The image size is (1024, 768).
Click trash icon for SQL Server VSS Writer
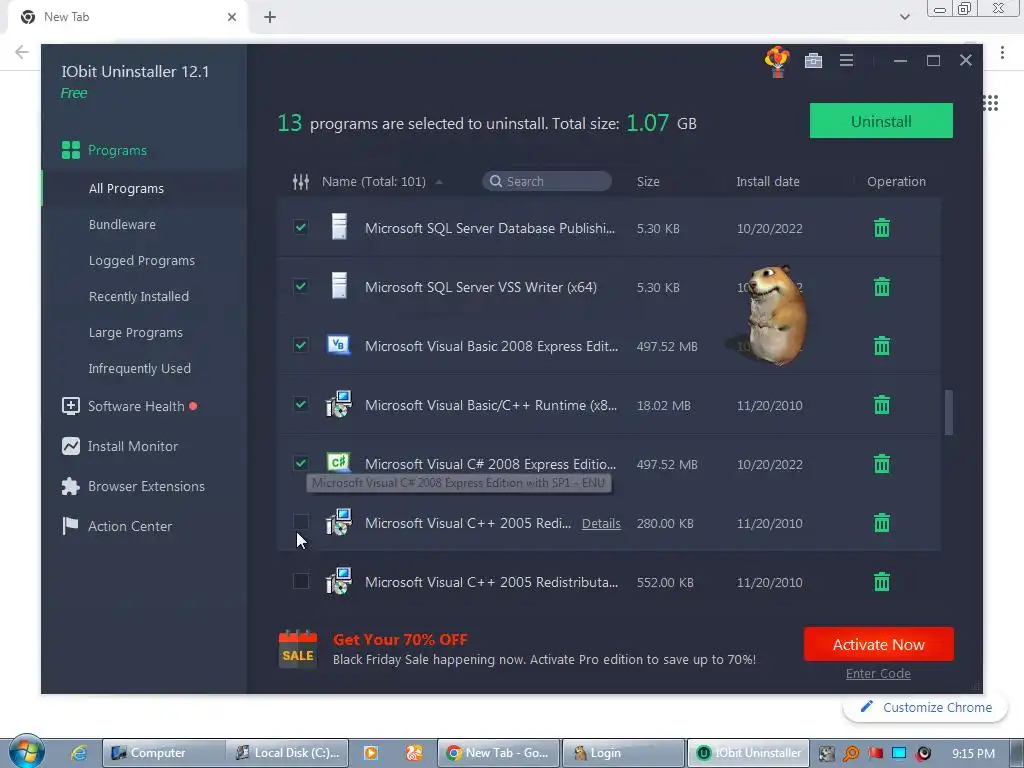pos(882,287)
